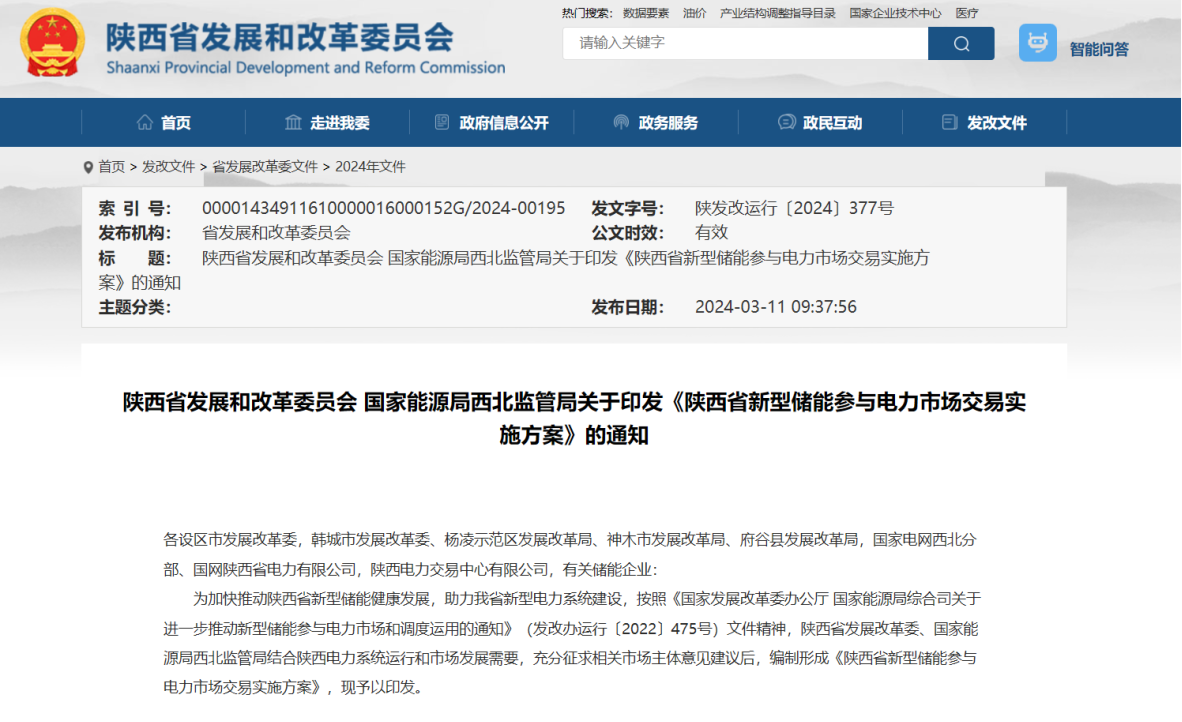Click recipient paragraph starting 各设区市发展改革委
The width and height of the screenshot is (1182, 722).
(x=570, y=554)
